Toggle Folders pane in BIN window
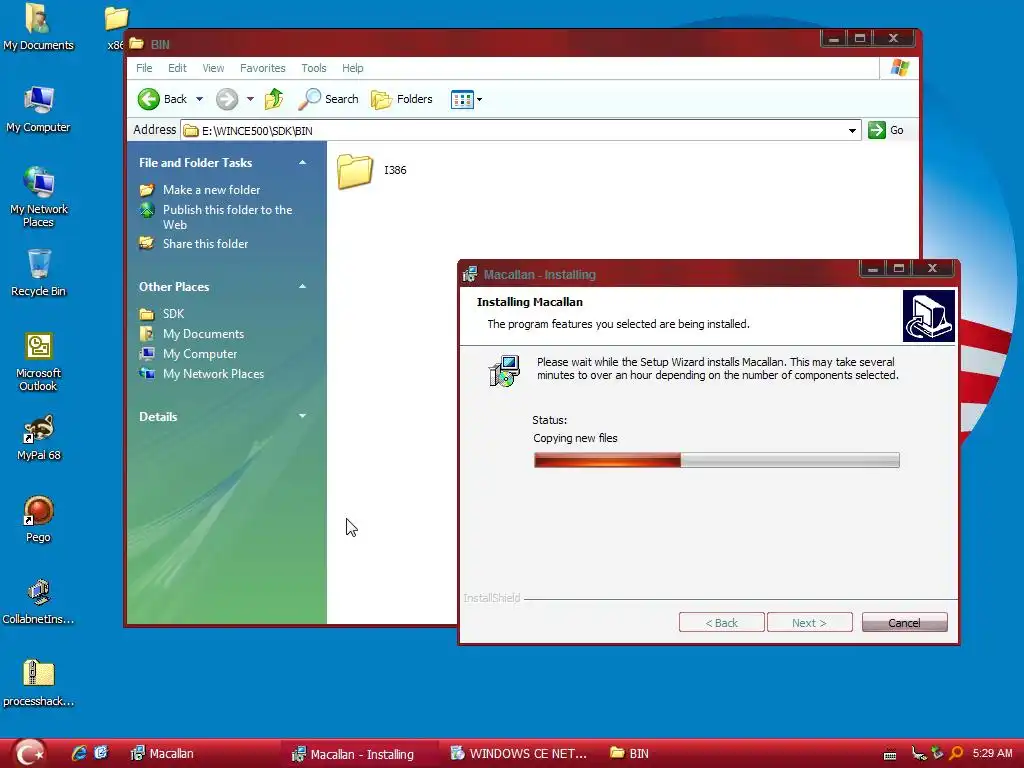The image size is (1024, 768). coord(402,99)
